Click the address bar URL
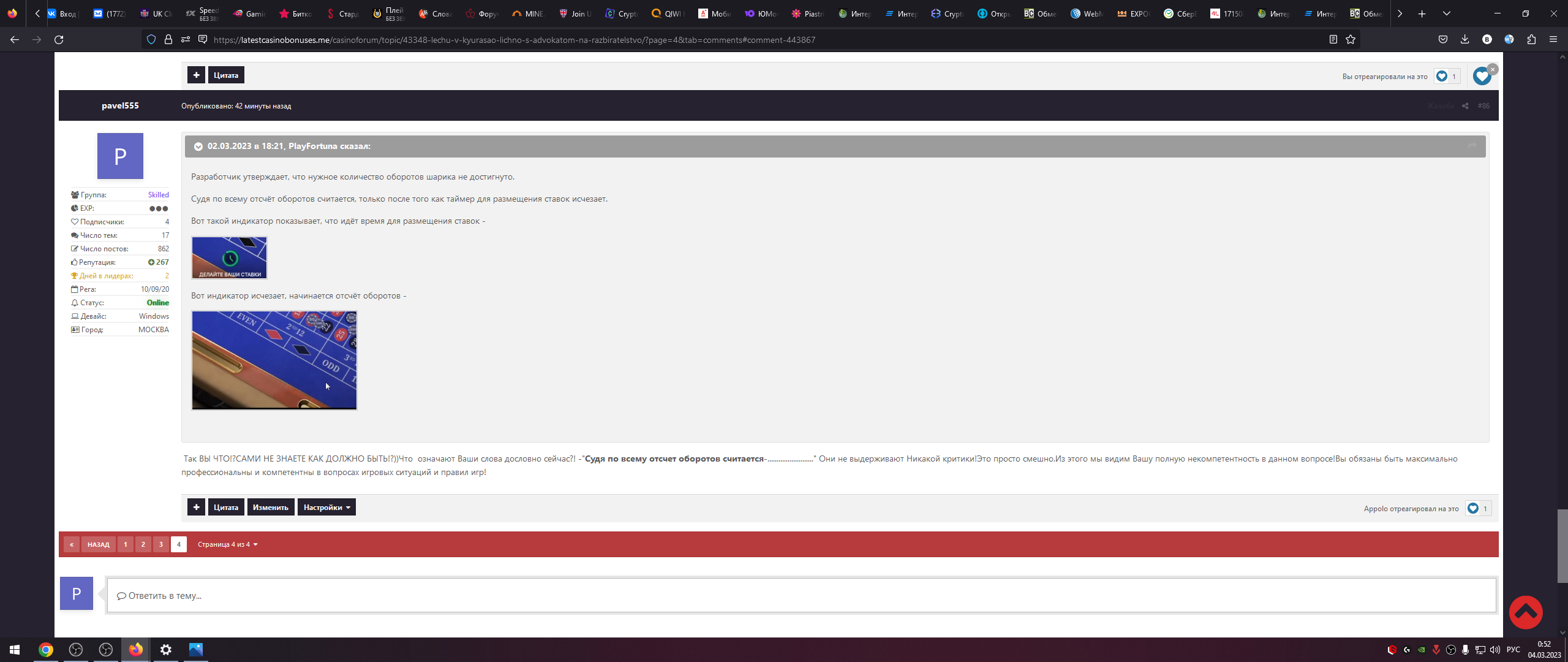Image resolution: width=1568 pixels, height=662 pixels. 514,40
